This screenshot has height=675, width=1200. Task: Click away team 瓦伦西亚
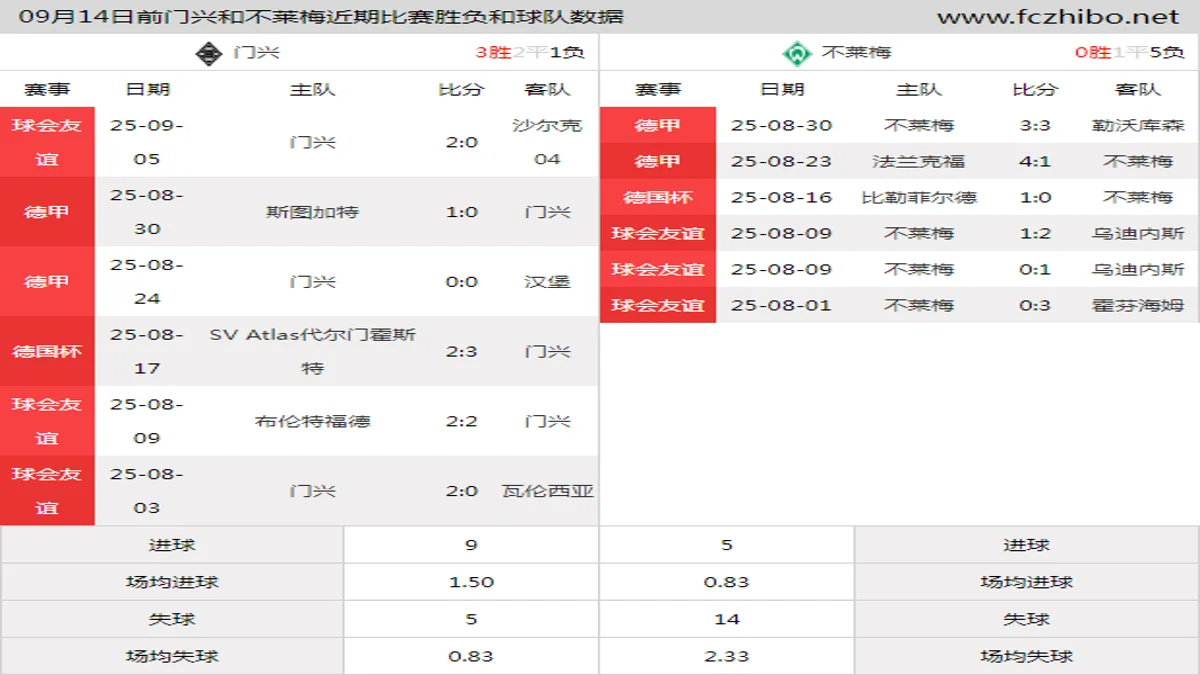(547, 491)
